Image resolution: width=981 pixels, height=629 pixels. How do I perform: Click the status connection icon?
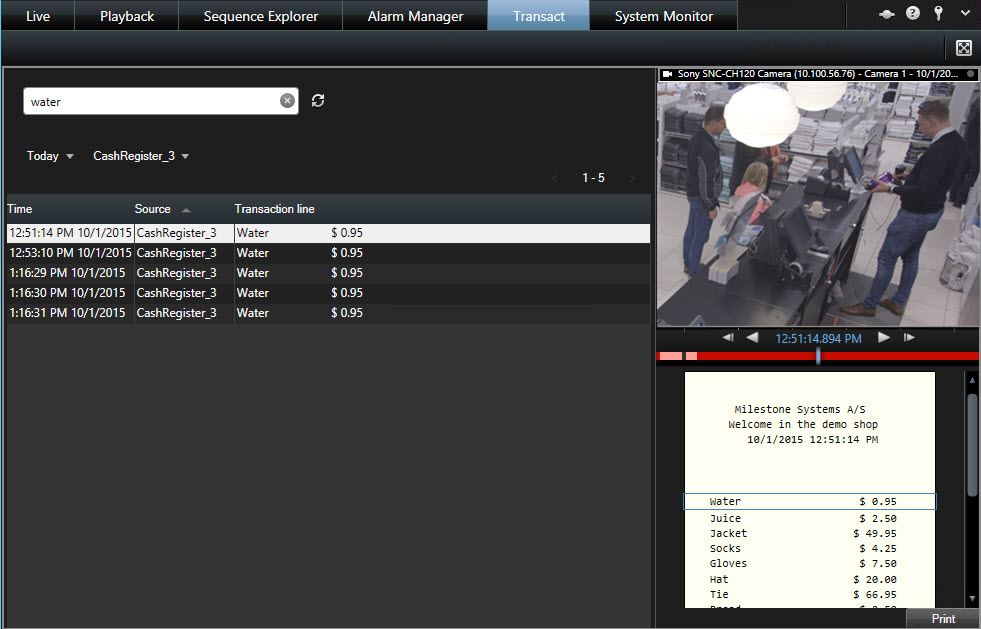tap(886, 14)
